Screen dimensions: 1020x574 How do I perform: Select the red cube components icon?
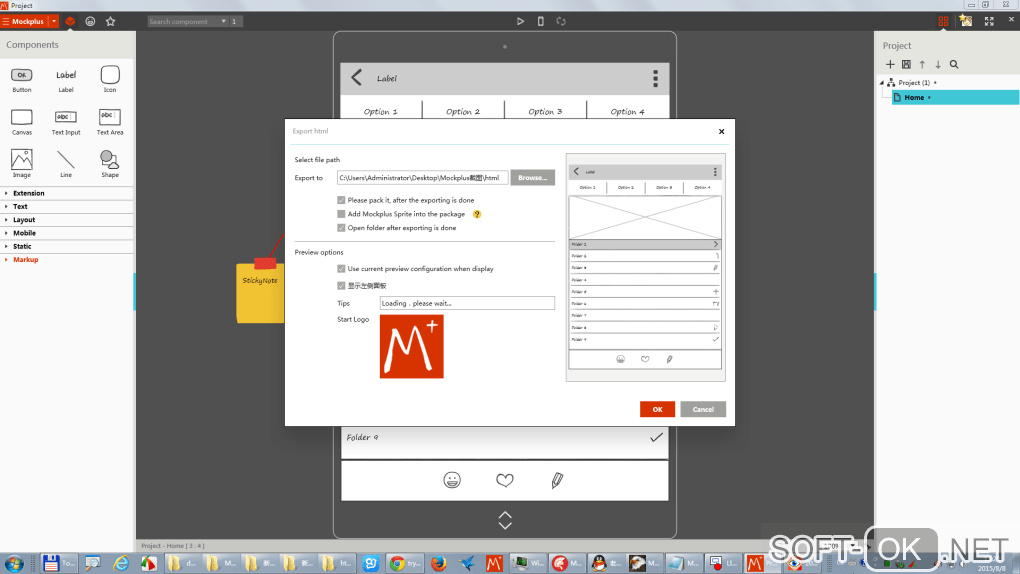70,21
